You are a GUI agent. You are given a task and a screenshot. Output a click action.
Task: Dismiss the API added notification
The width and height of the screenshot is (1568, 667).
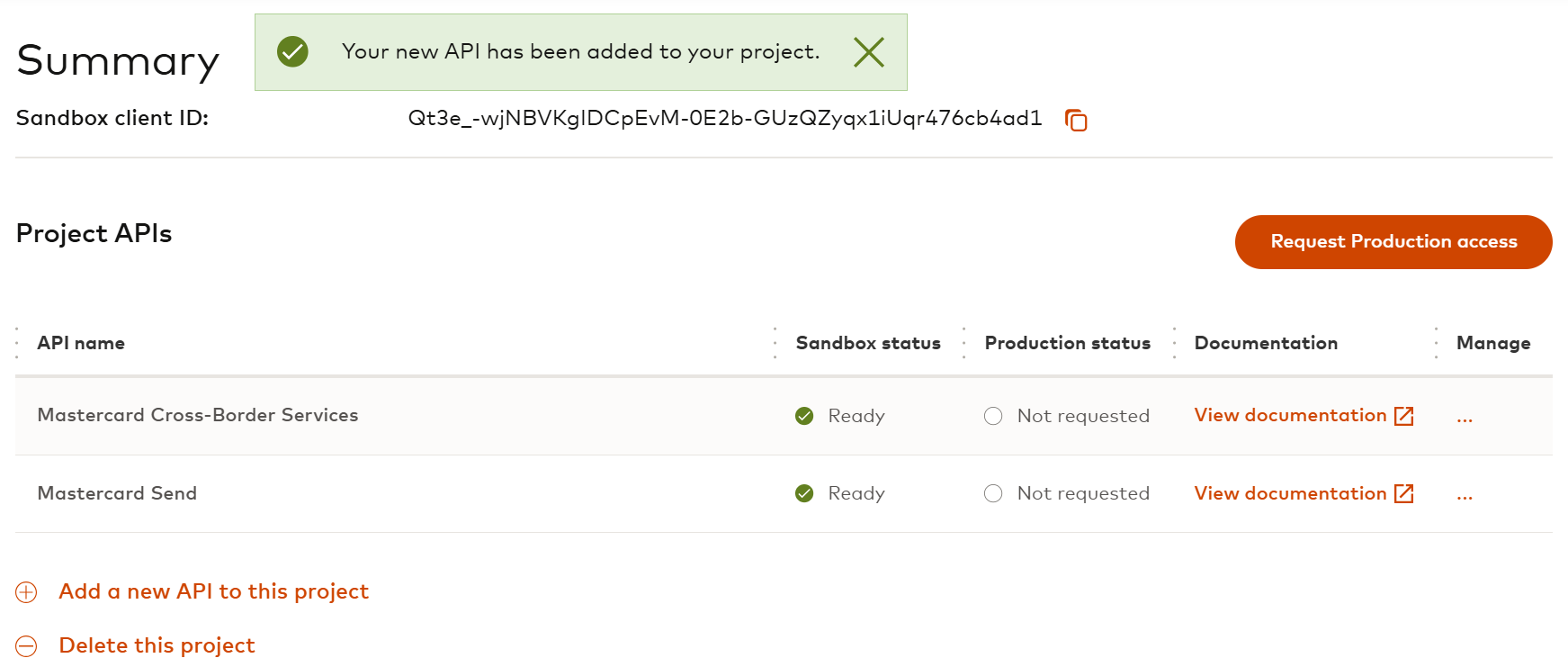(868, 52)
